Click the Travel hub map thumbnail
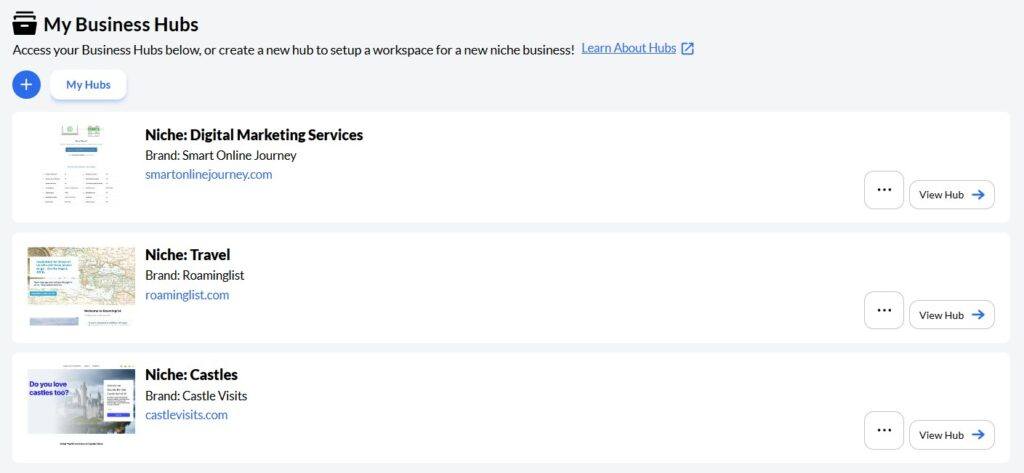The image size is (1024, 473). point(81,286)
